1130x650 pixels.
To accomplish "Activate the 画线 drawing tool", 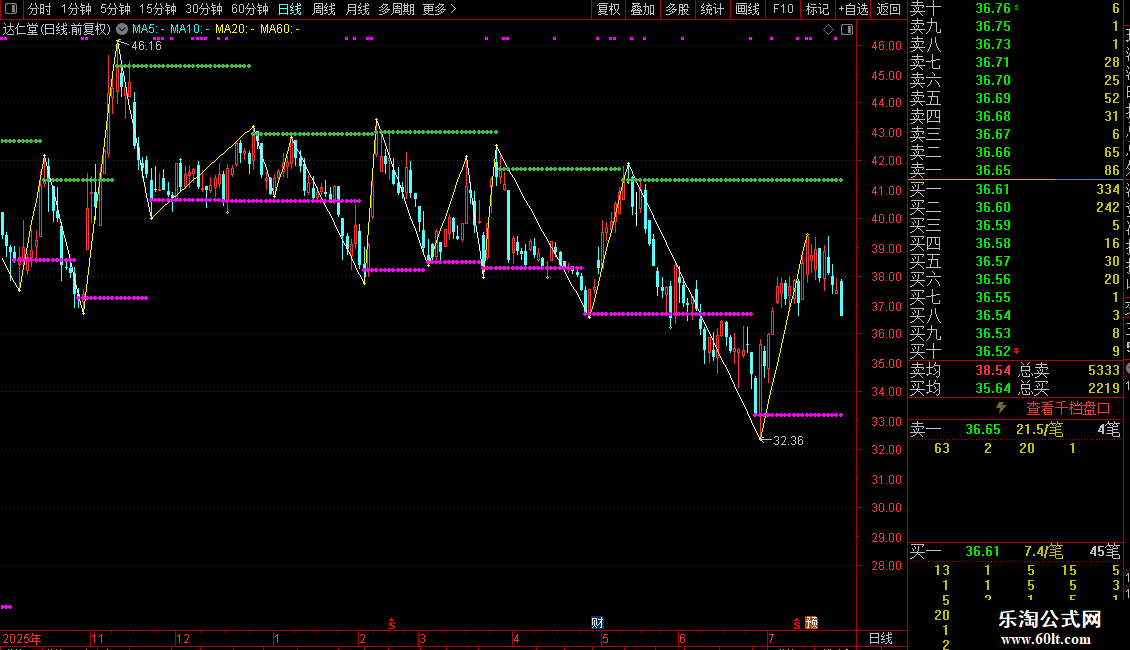I will [747, 9].
